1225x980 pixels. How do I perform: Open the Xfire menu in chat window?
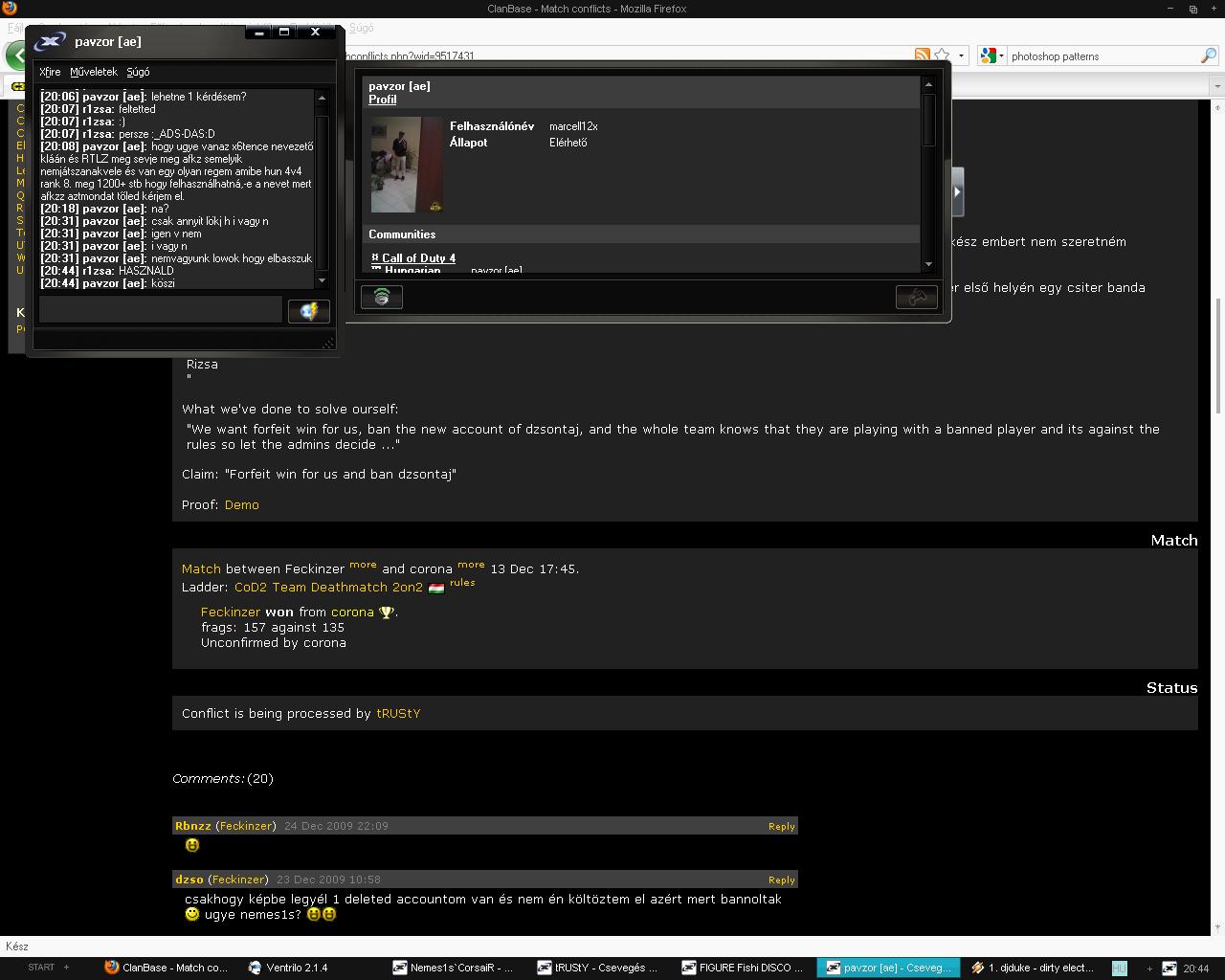[x=50, y=72]
